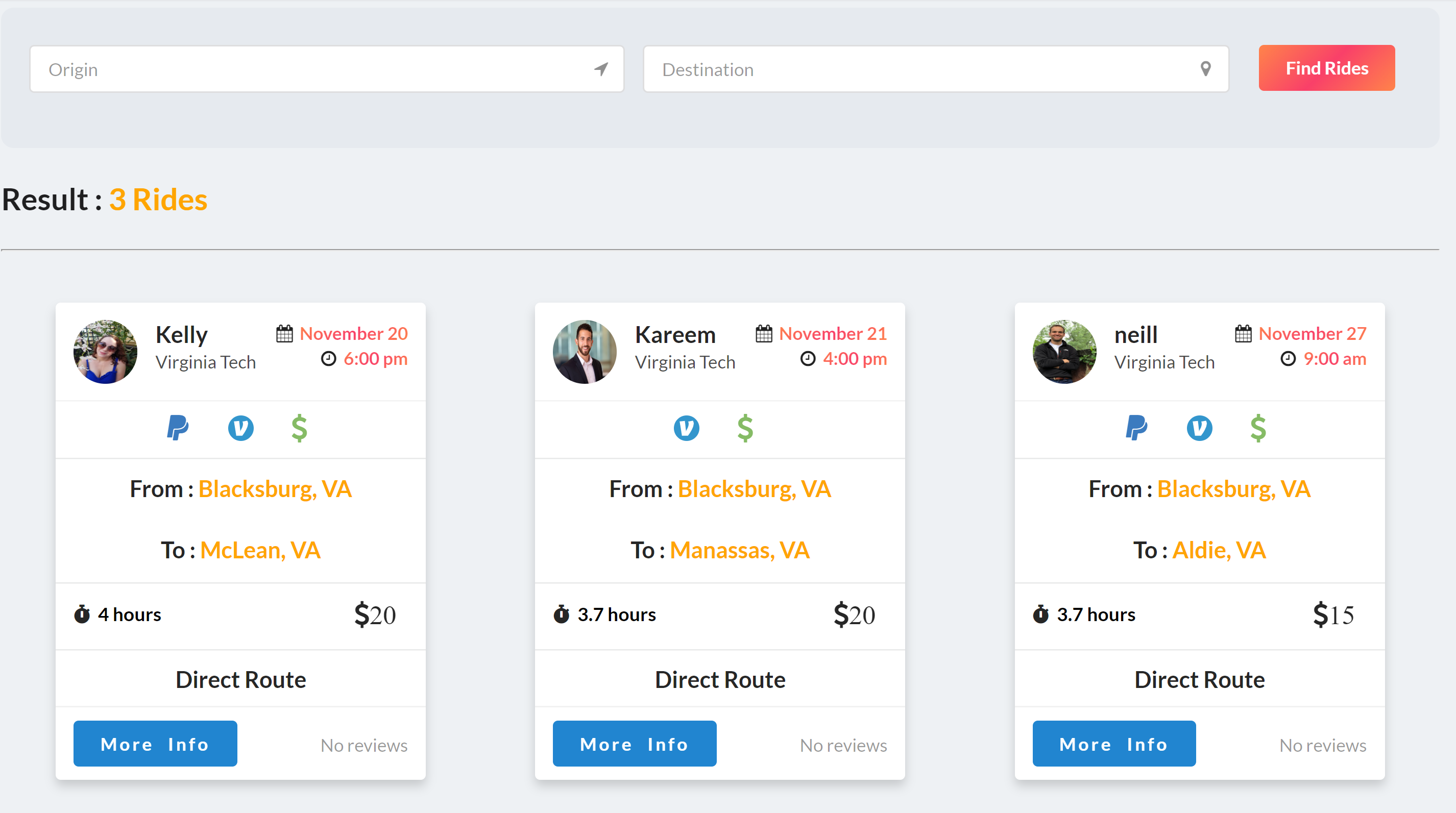The image size is (1456, 813).
Task: Click stopwatch icon next to 4 hours
Action: [x=82, y=614]
